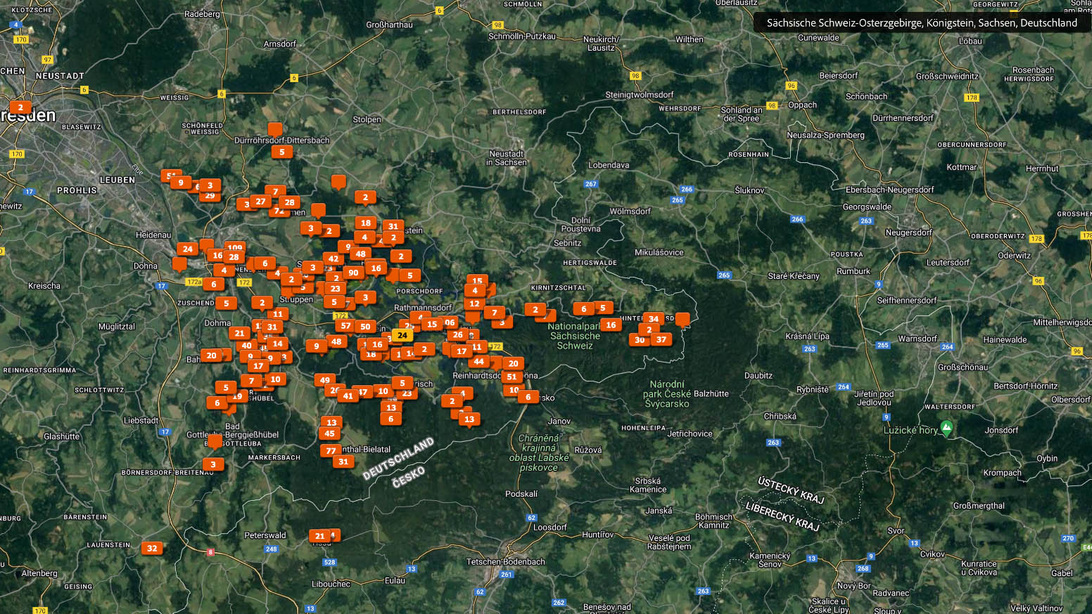Viewport: 1092px width, 614px height.
Task: Select the cluster marker labeled 51
Action: pos(512,378)
